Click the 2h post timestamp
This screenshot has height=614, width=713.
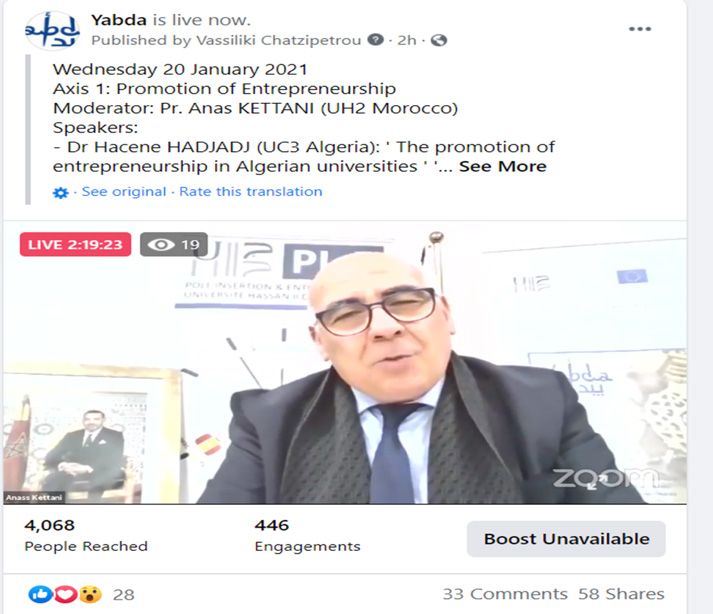[x=407, y=40]
